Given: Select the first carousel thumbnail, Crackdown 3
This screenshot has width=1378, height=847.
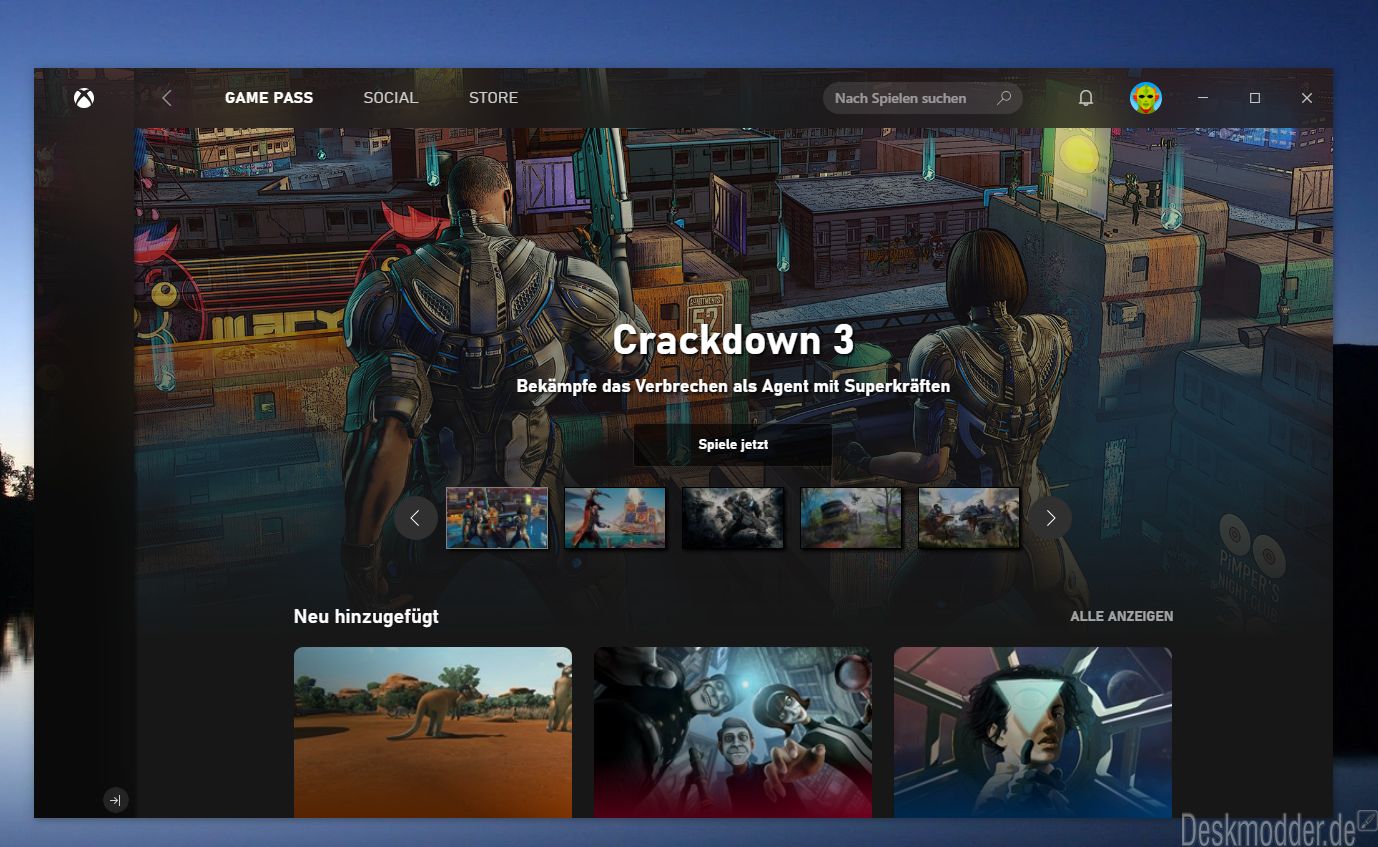Looking at the screenshot, I should [x=497, y=518].
